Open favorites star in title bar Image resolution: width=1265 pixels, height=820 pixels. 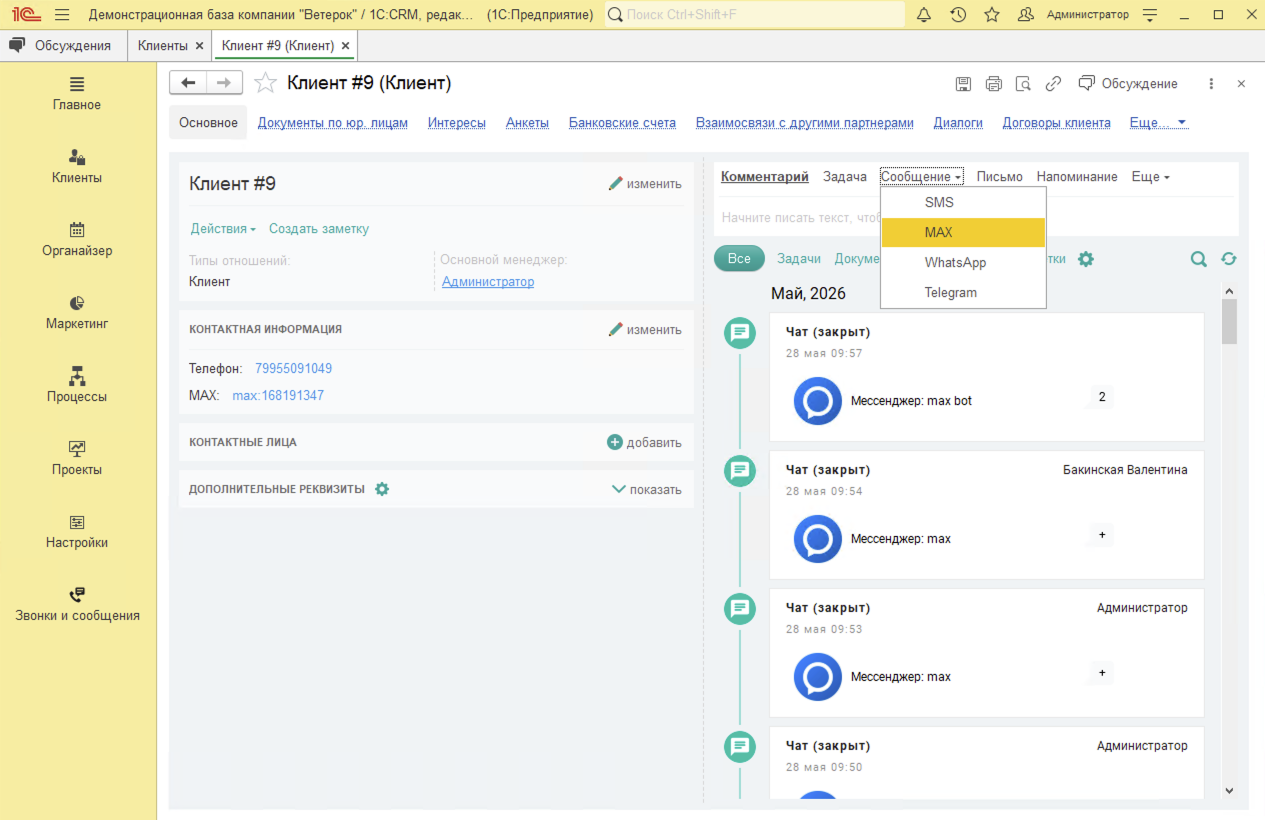click(992, 15)
